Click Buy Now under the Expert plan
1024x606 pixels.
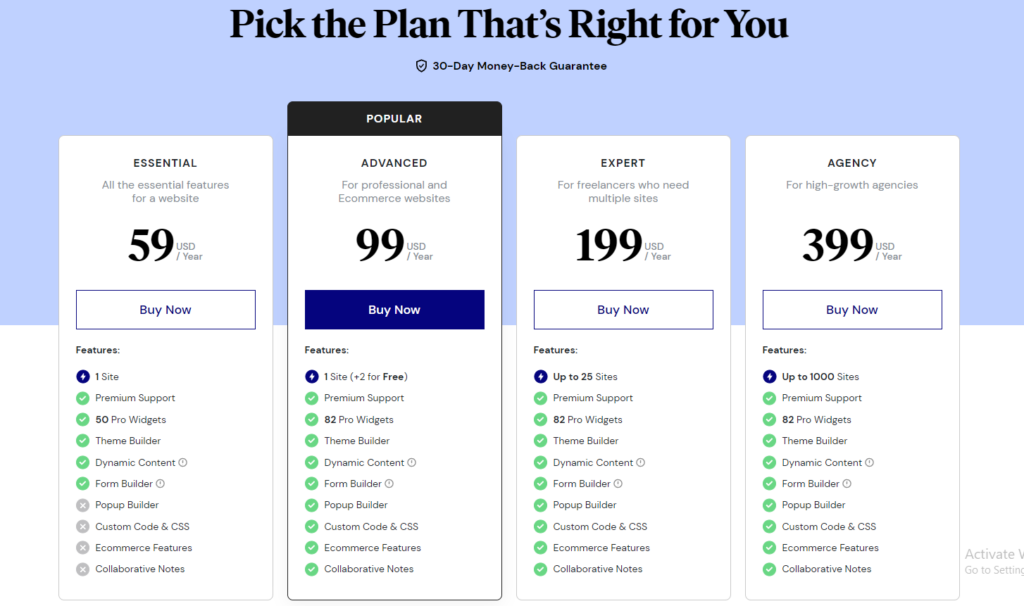623,310
